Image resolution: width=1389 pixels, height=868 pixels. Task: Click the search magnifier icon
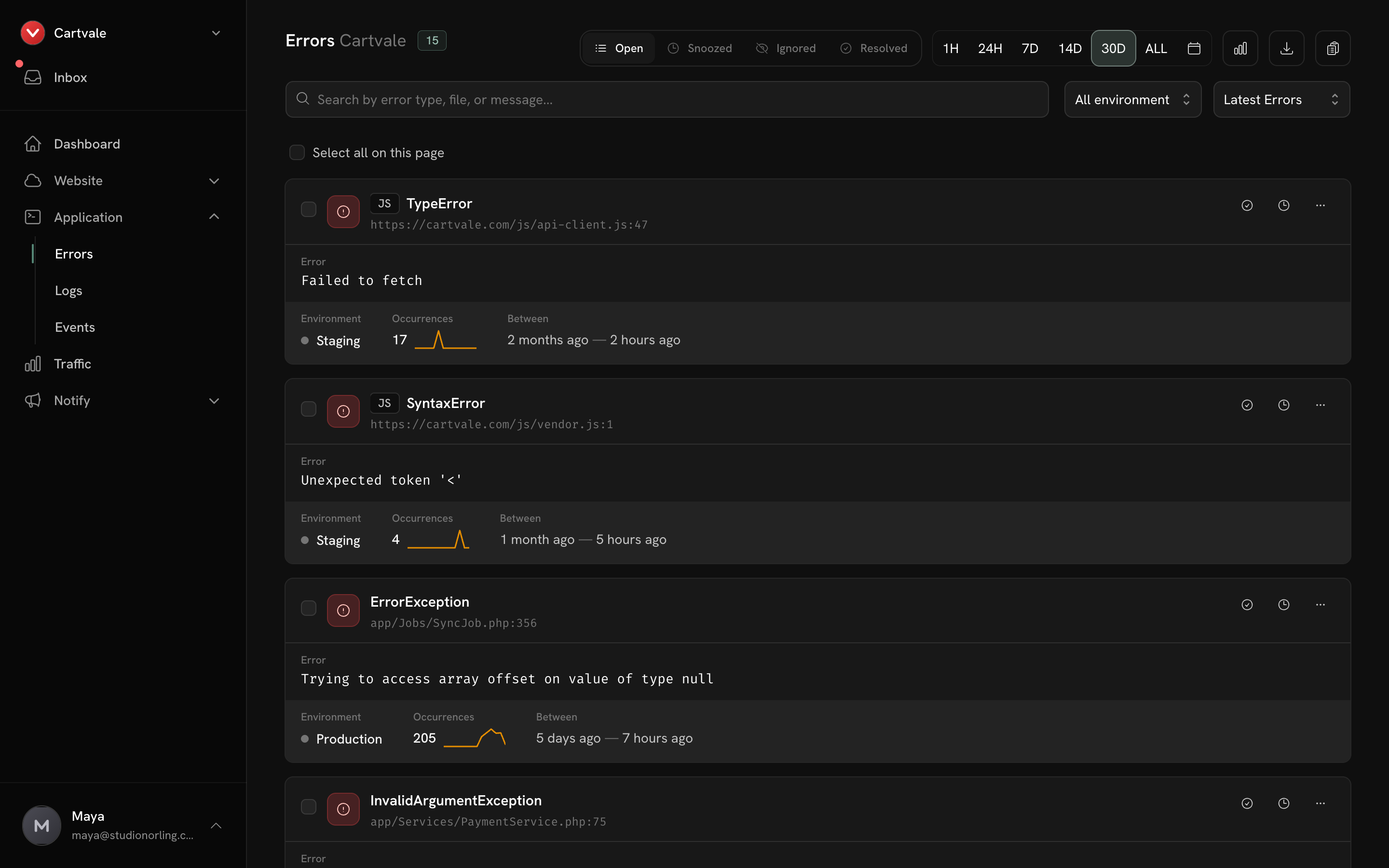(x=302, y=99)
